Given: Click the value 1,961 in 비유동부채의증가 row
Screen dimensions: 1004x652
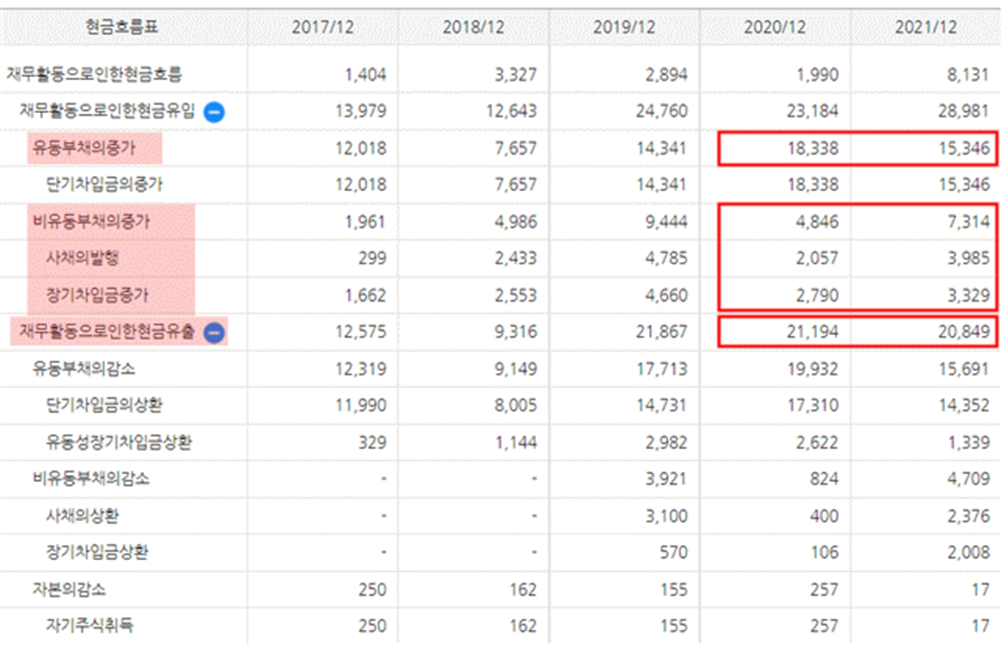Looking at the screenshot, I should [x=366, y=222].
